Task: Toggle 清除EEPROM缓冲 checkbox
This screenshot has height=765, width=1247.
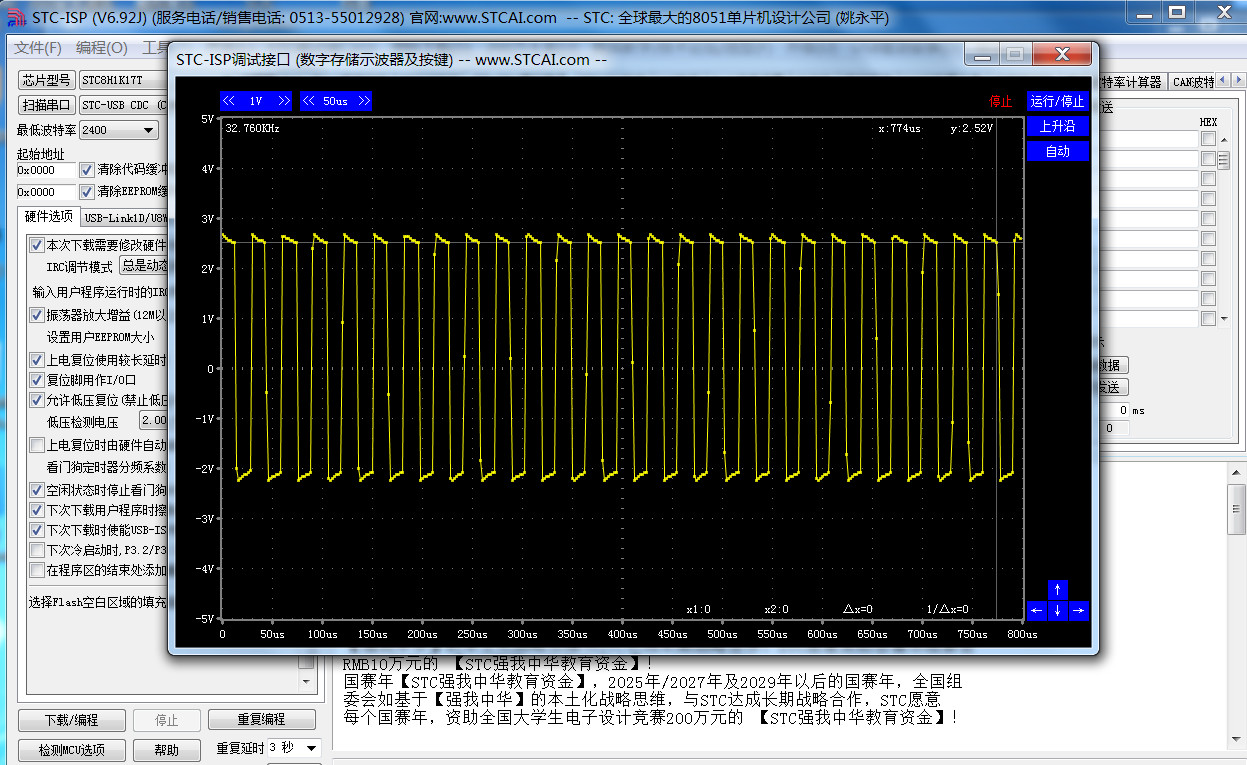Action: point(86,191)
